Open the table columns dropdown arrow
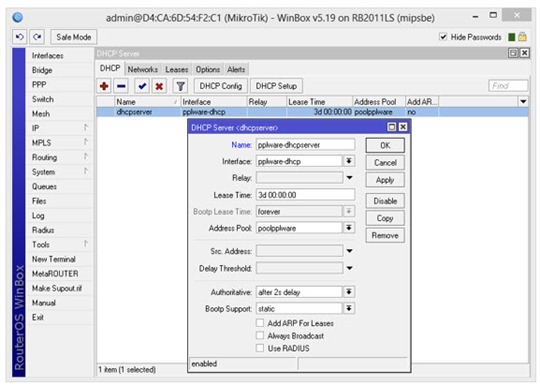Screen dimensions: 540x386 tap(523, 102)
